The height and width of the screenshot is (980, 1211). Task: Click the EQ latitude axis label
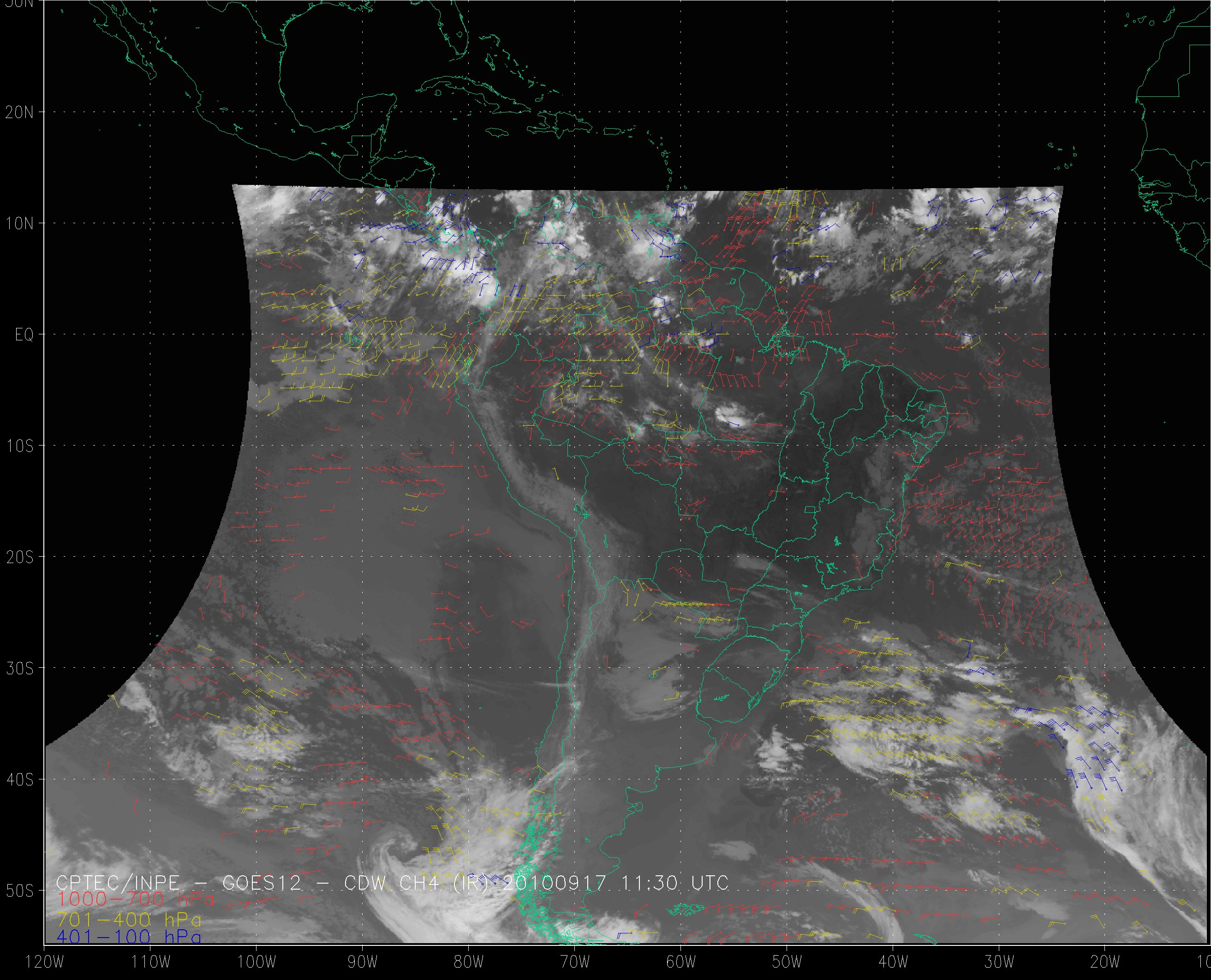coord(24,335)
